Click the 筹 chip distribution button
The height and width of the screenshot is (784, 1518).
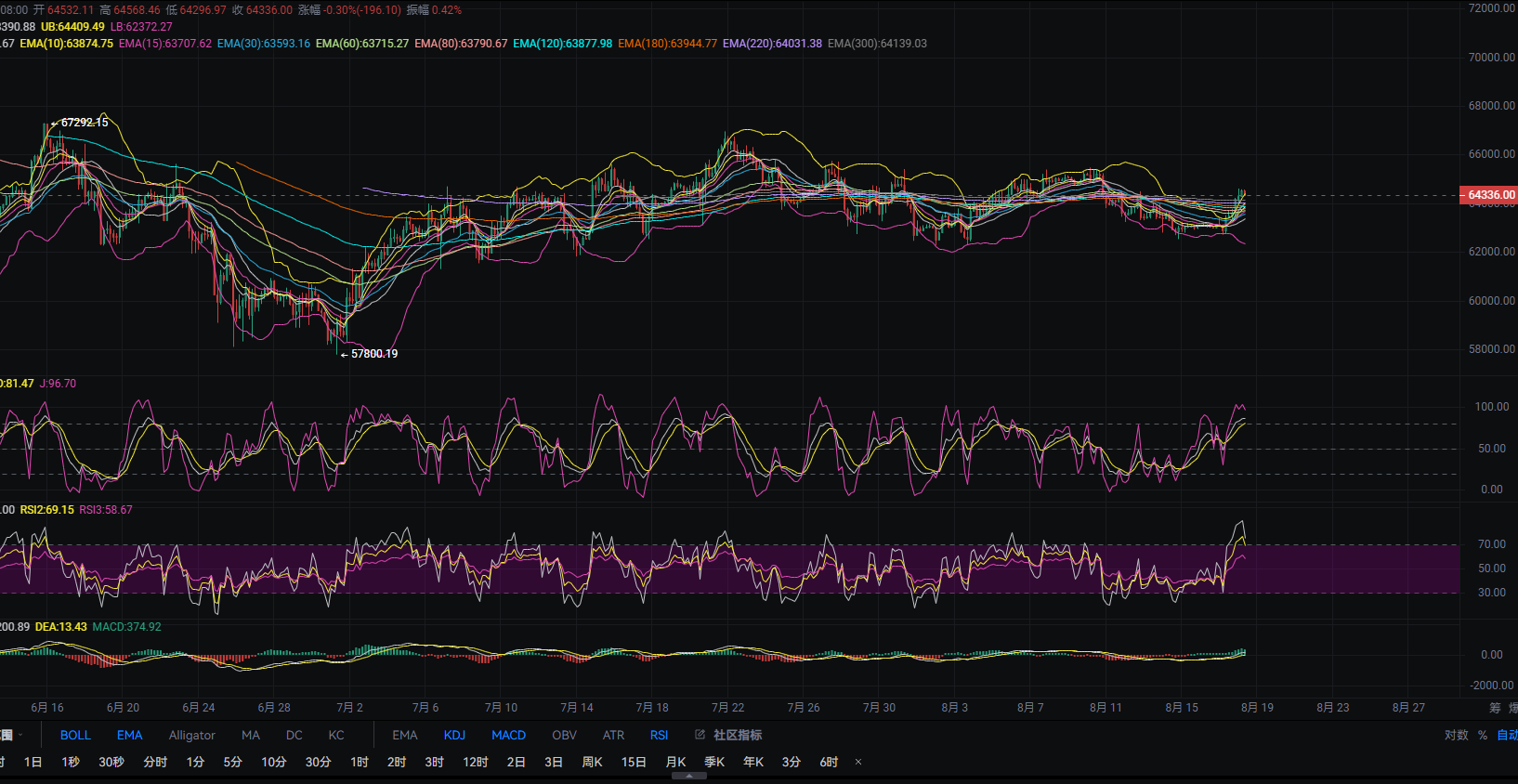click(1495, 708)
